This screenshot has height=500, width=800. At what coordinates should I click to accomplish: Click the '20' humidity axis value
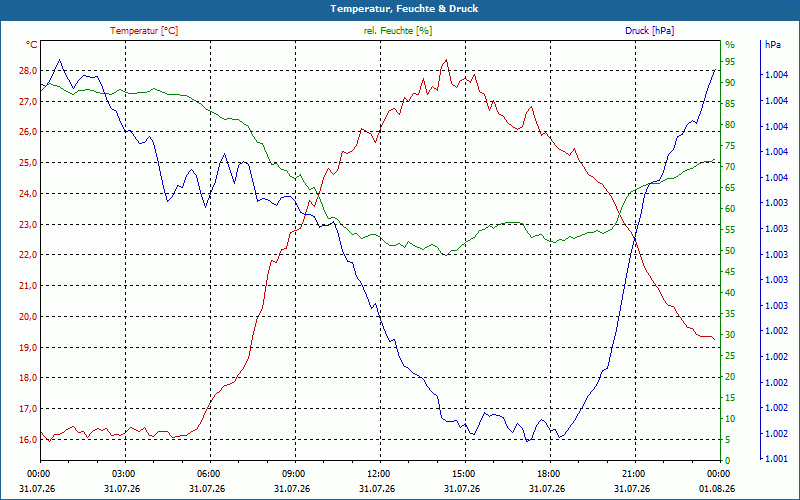(x=730, y=377)
